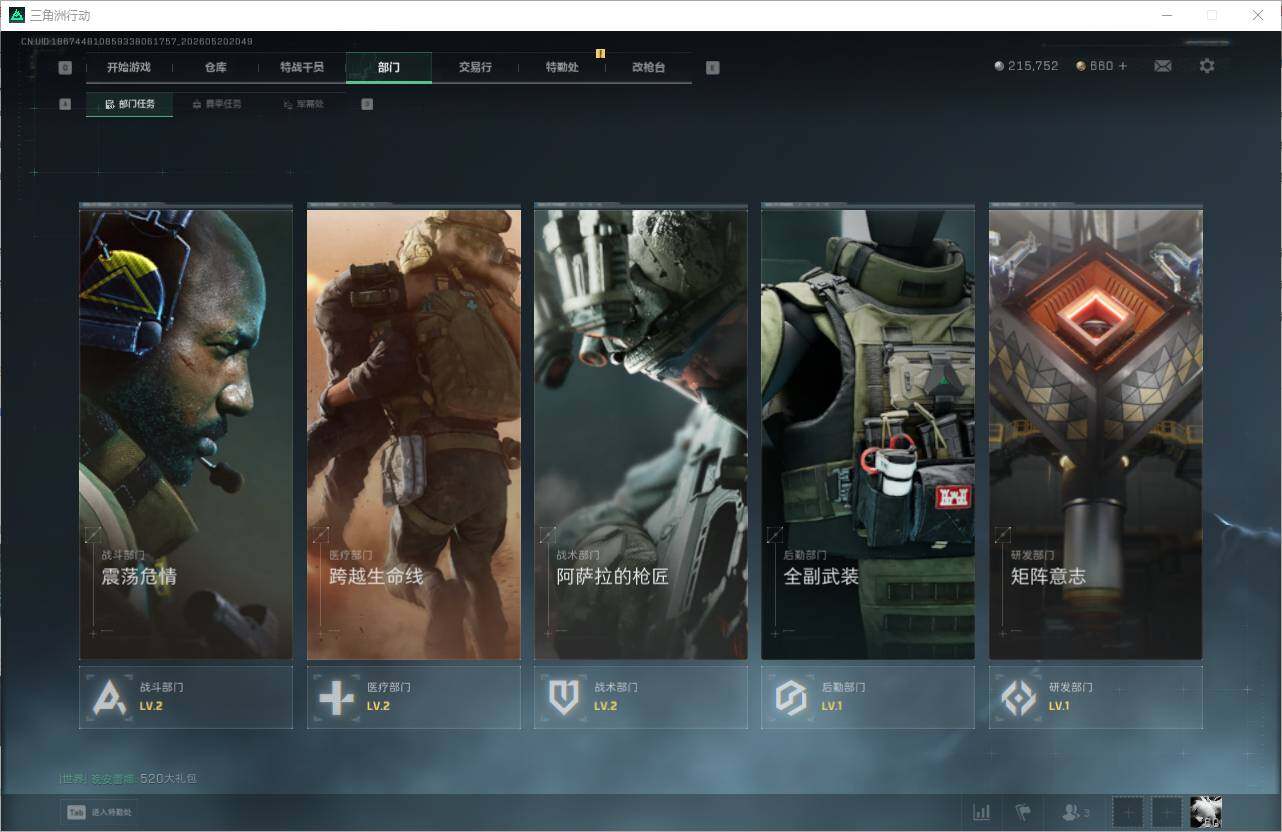Click the first empty squad slot plus
The image size is (1282, 832).
pos(1128,812)
